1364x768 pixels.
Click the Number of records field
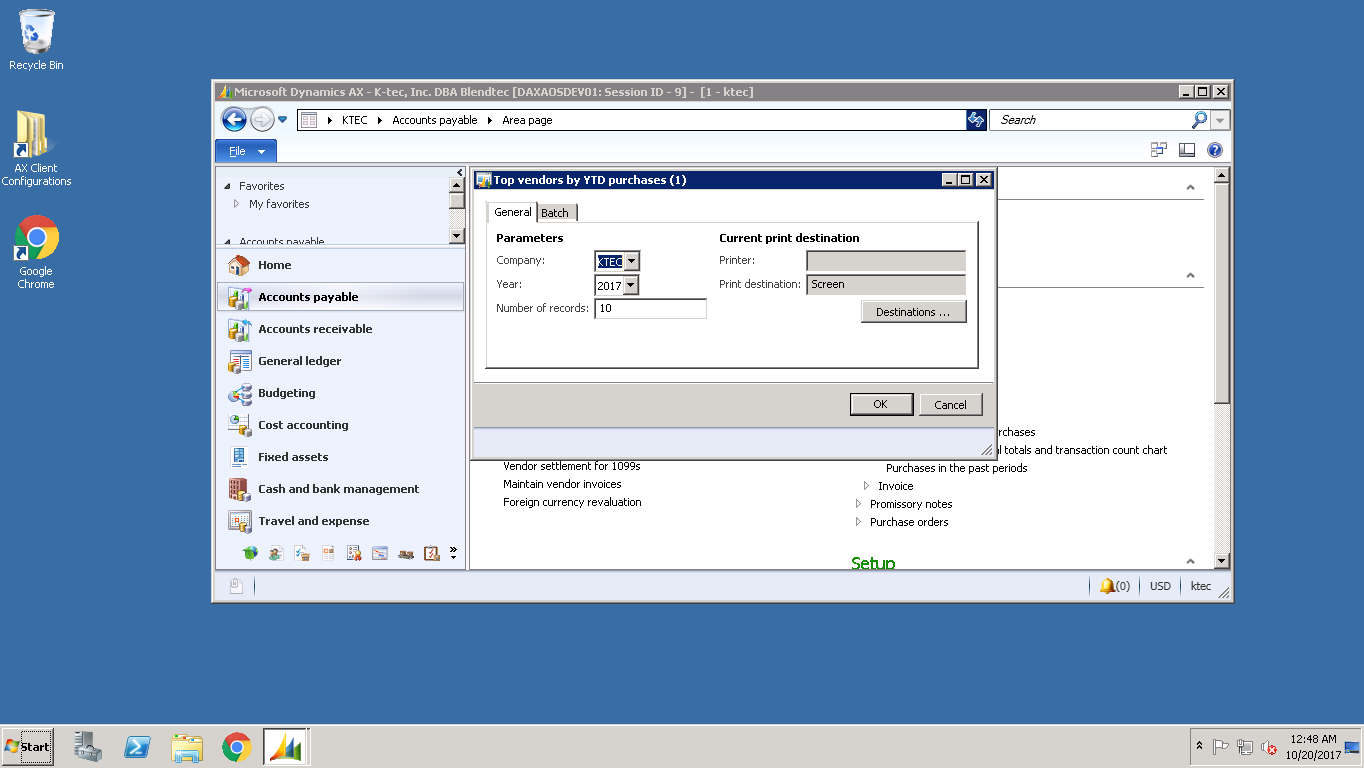click(x=650, y=309)
